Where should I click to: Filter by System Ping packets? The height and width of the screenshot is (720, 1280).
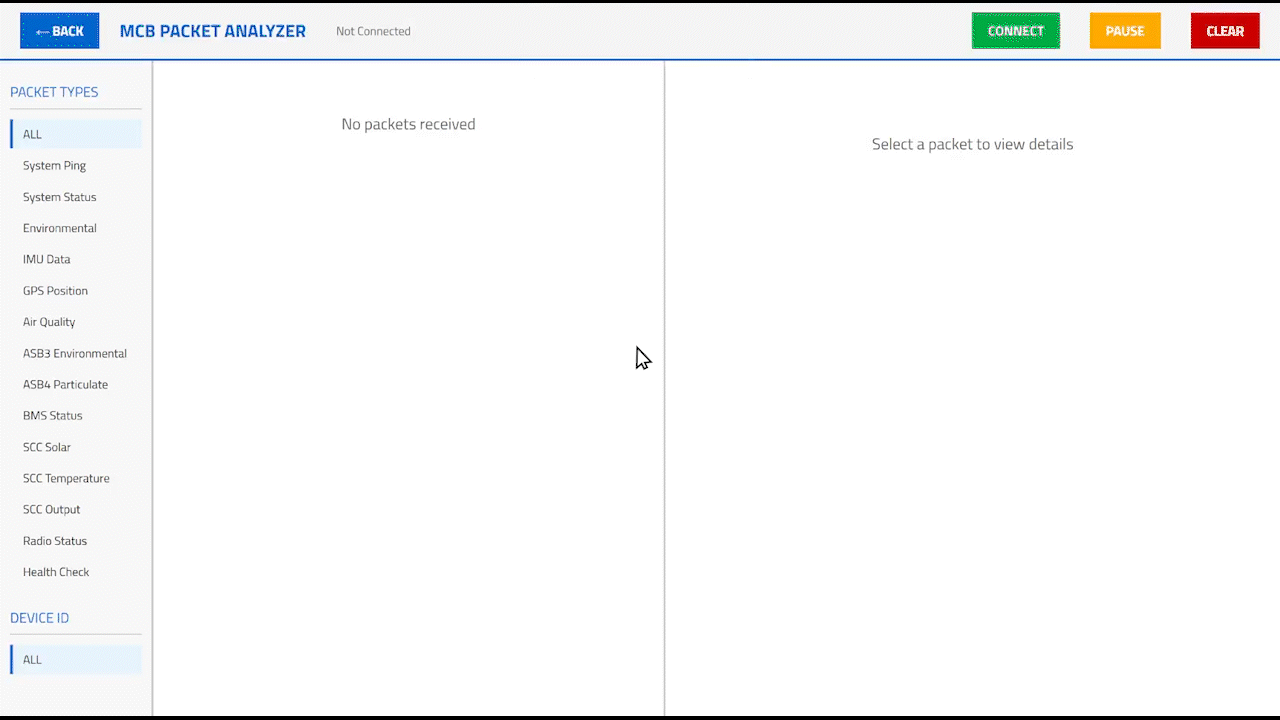[x=55, y=166]
